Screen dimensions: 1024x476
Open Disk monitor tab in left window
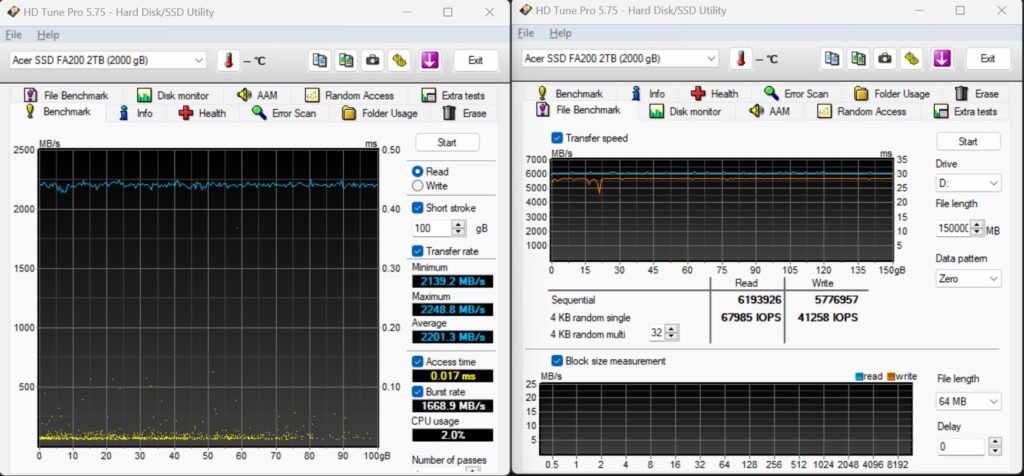173,95
